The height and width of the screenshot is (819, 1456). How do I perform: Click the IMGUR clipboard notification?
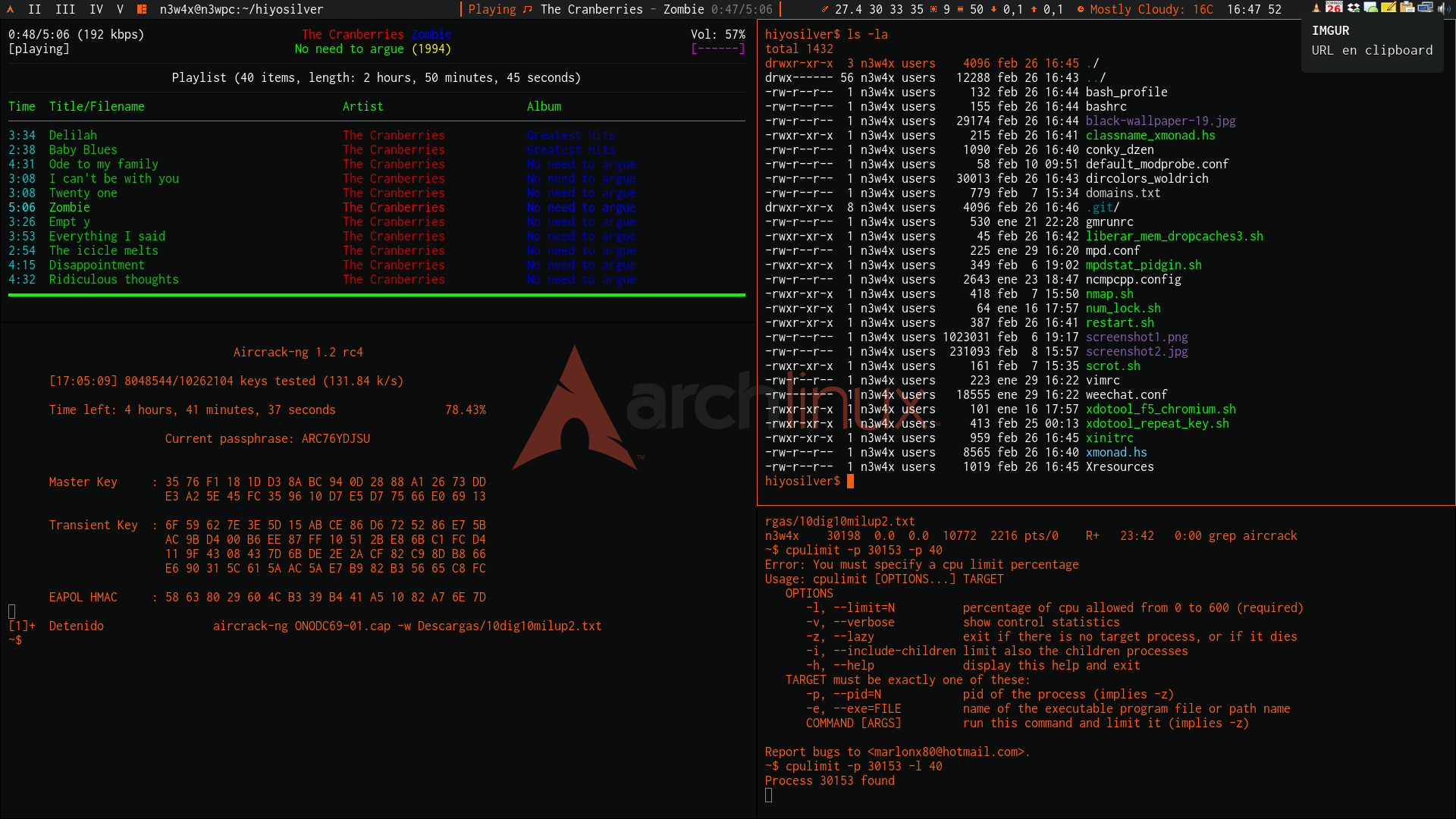coord(1372,41)
